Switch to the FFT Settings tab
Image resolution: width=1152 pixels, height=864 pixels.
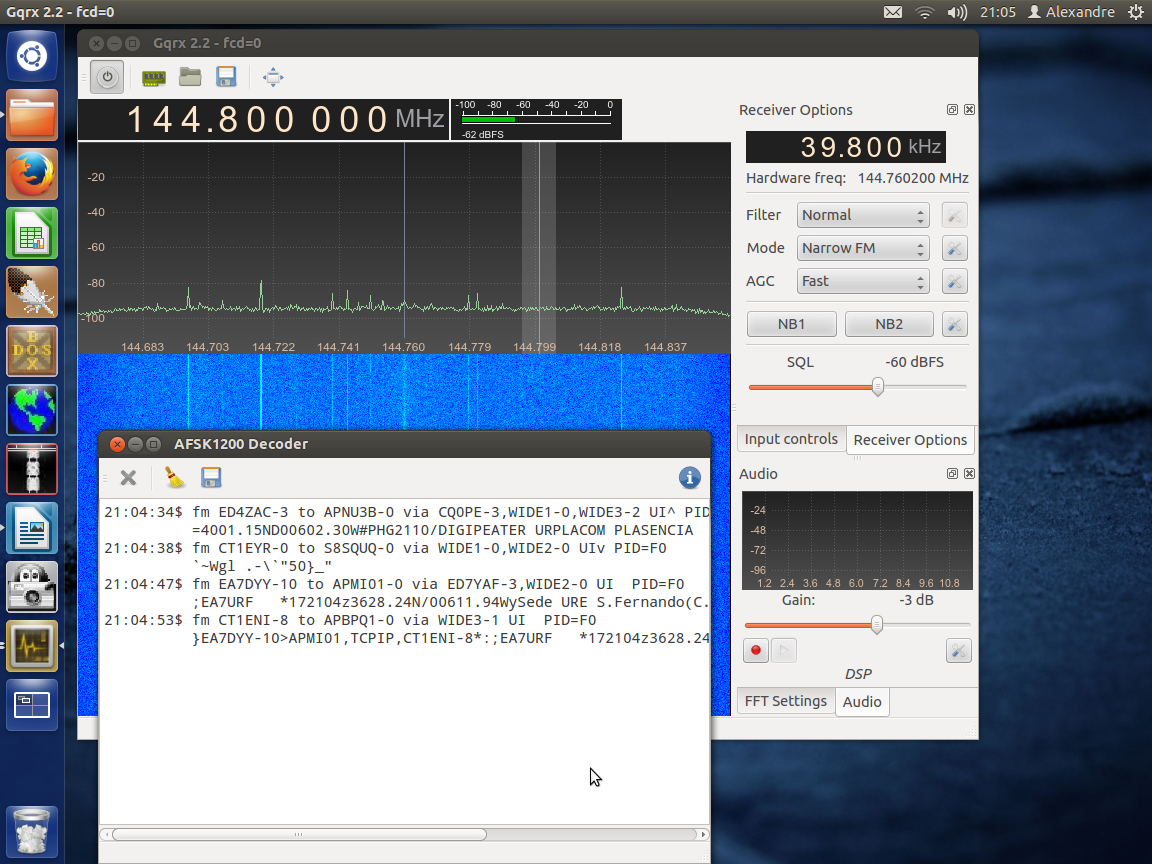[x=786, y=701]
